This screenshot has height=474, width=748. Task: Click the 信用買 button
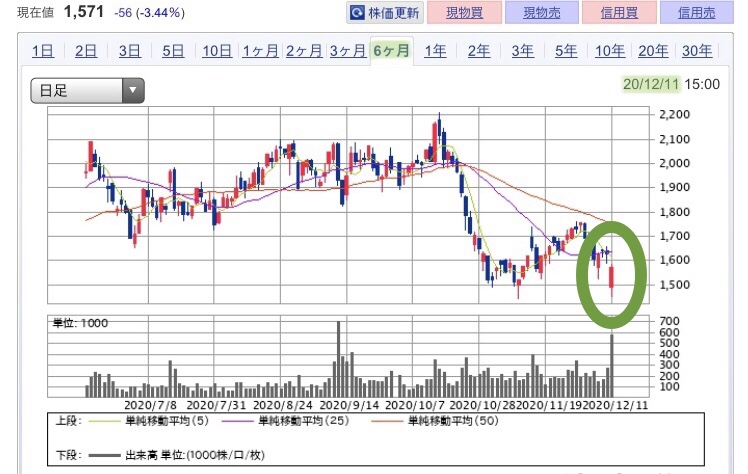point(619,12)
